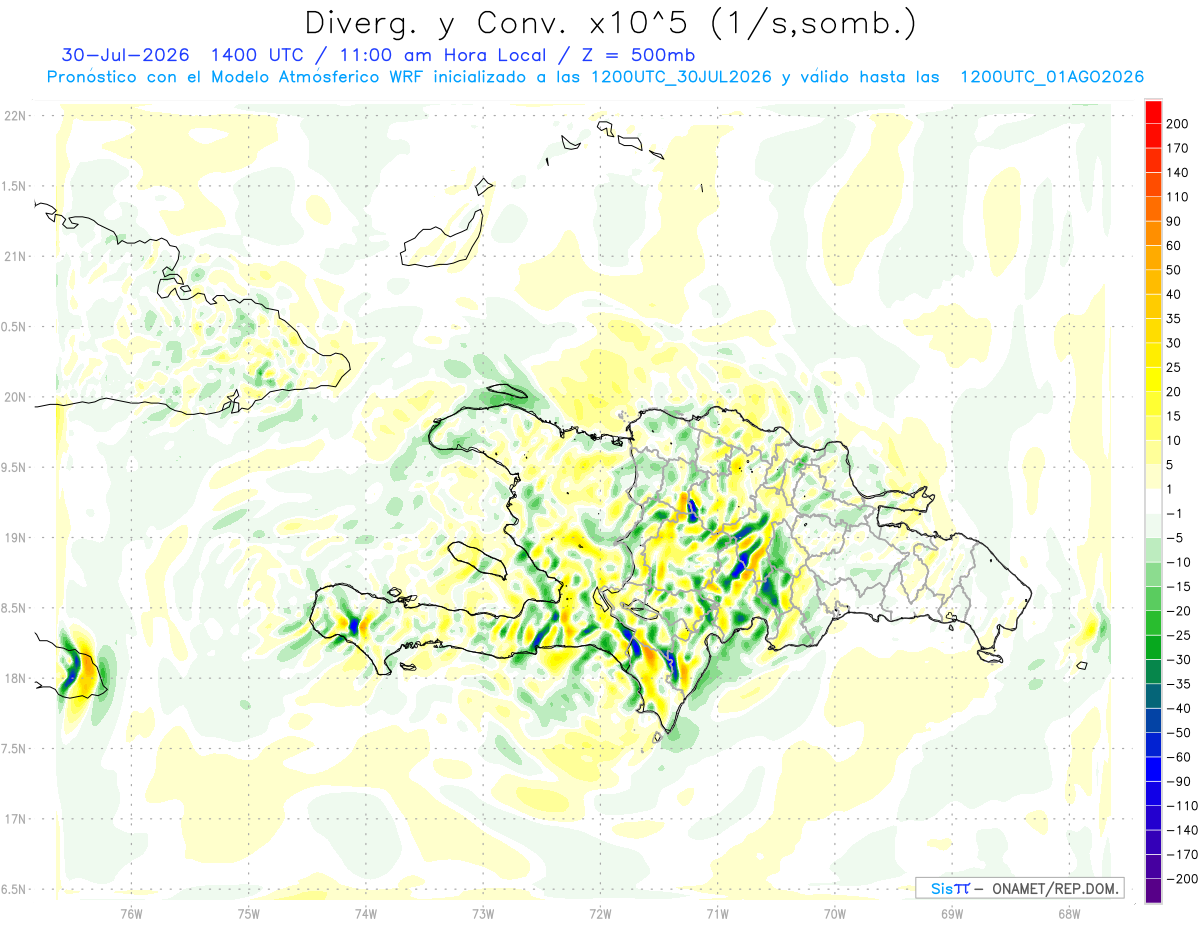This screenshot has width=1200, height=927.
Task: Click the positive '25' color bar value
Action: pyautogui.click(x=1174, y=368)
